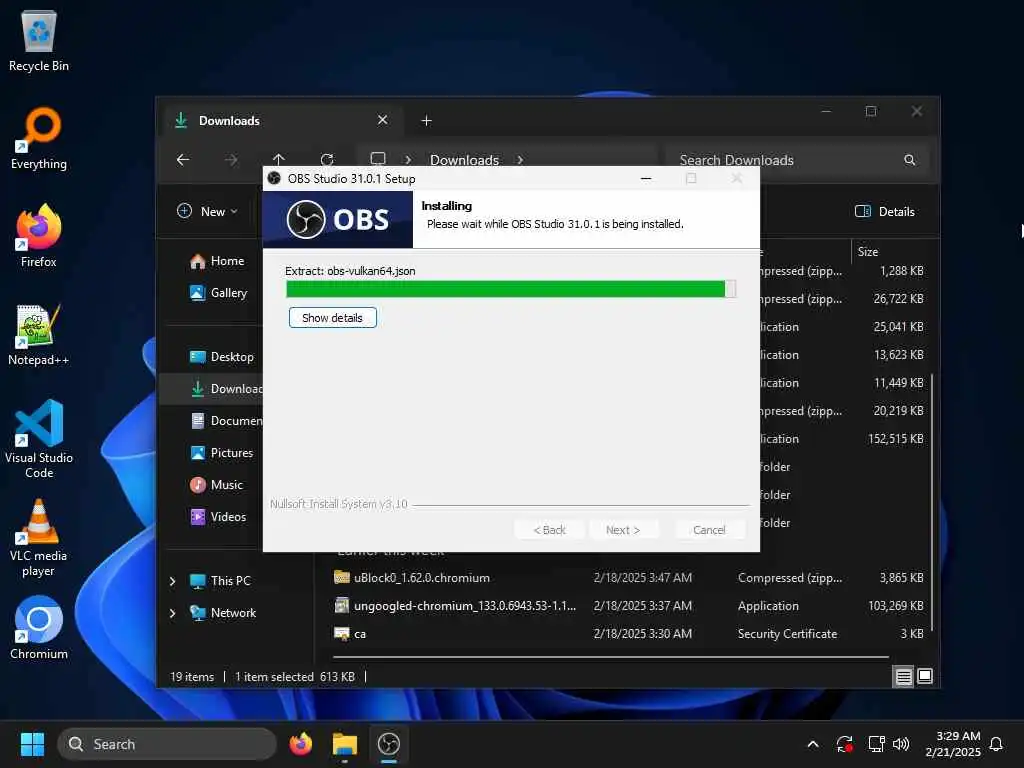Show hidden system tray icons
The width and height of the screenshot is (1024, 768).
click(813, 744)
